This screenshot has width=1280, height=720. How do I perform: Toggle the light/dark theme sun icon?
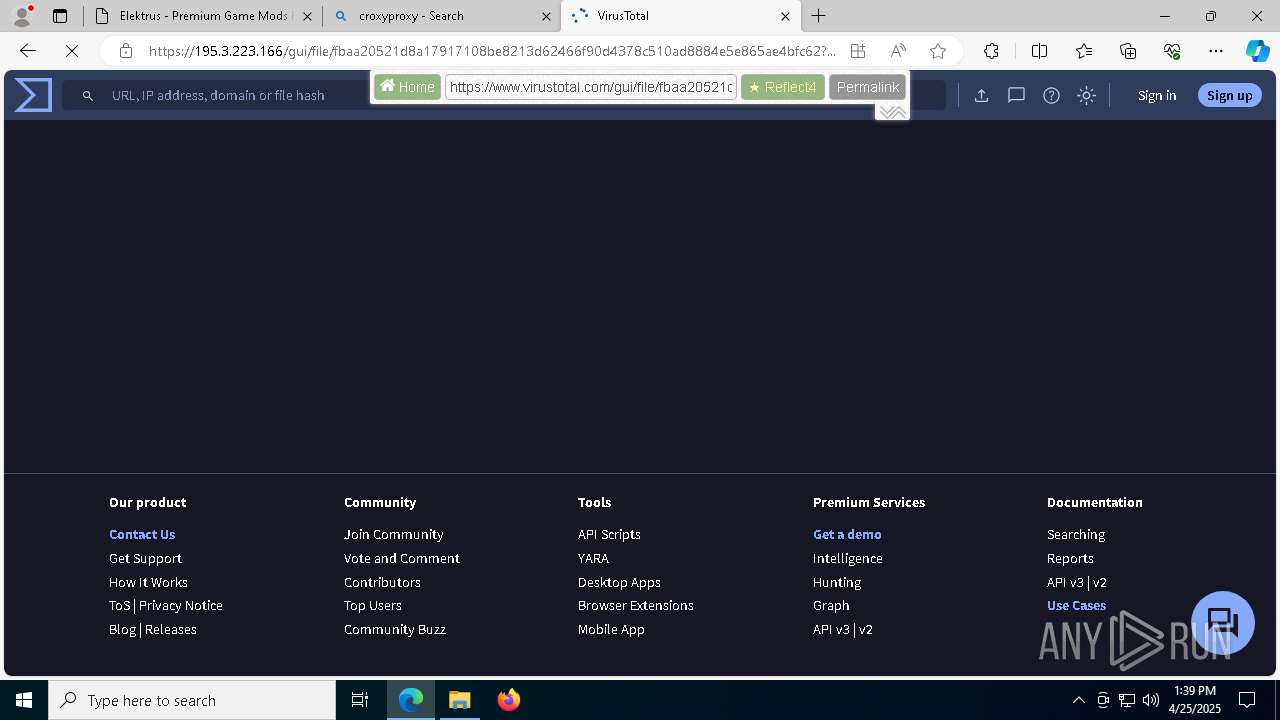[x=1087, y=95]
